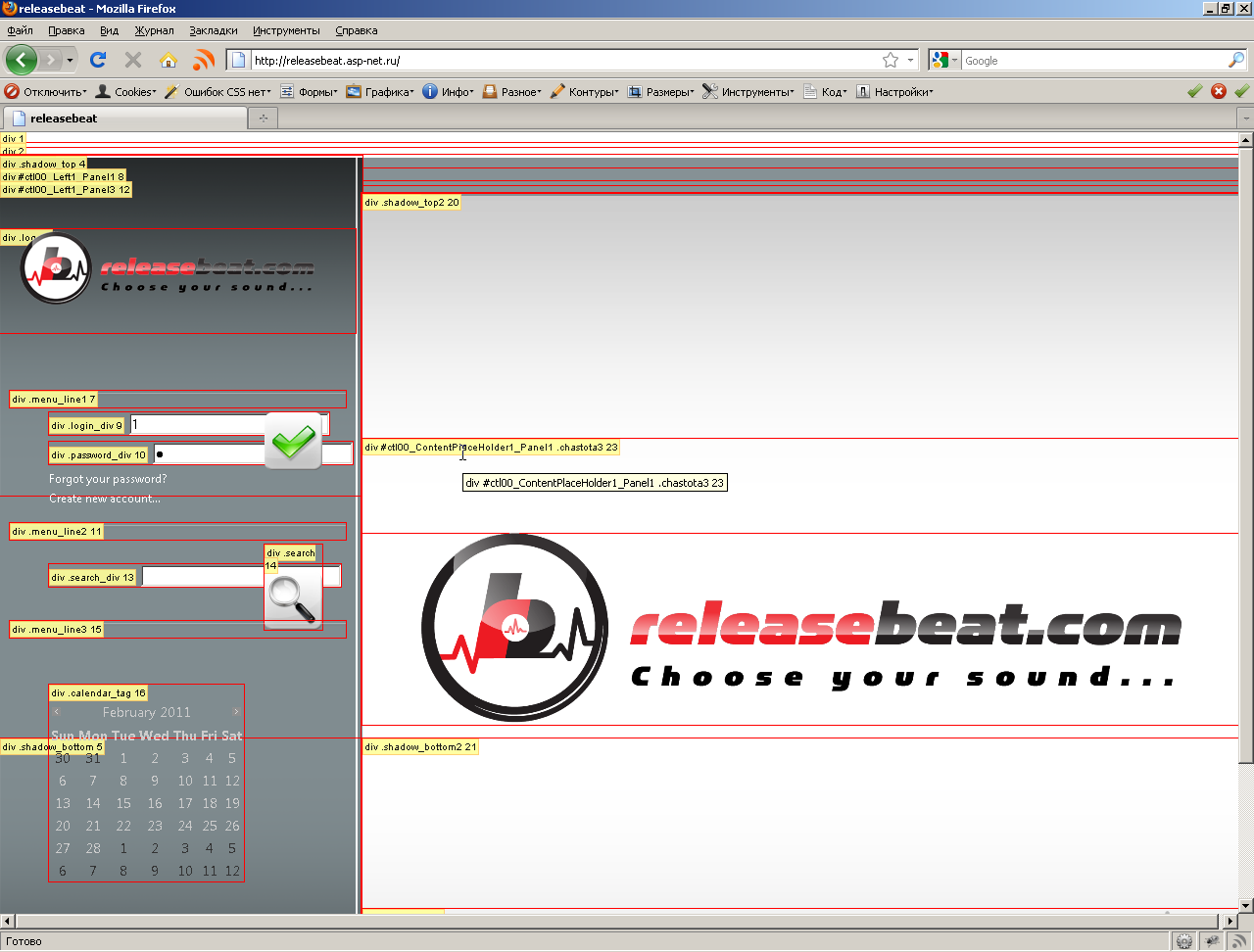Open the Журнал menu

point(154,30)
